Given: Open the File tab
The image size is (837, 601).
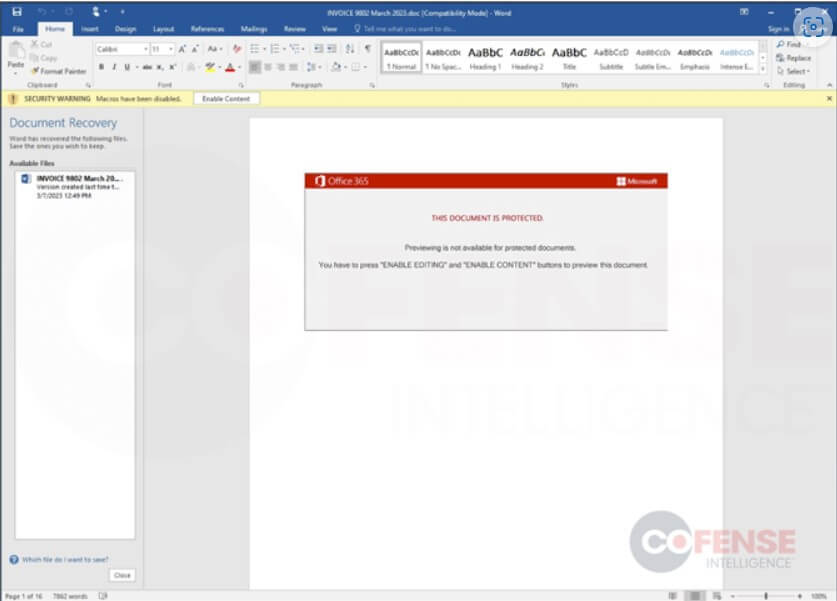Looking at the screenshot, I should pos(18,29).
